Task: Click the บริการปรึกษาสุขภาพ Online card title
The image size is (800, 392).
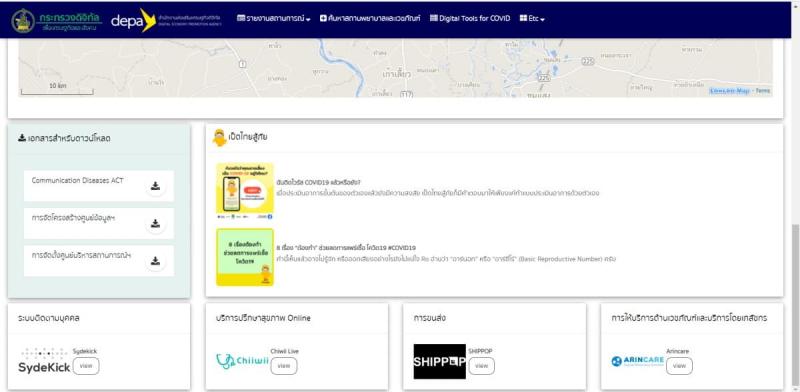Action: 263,318
